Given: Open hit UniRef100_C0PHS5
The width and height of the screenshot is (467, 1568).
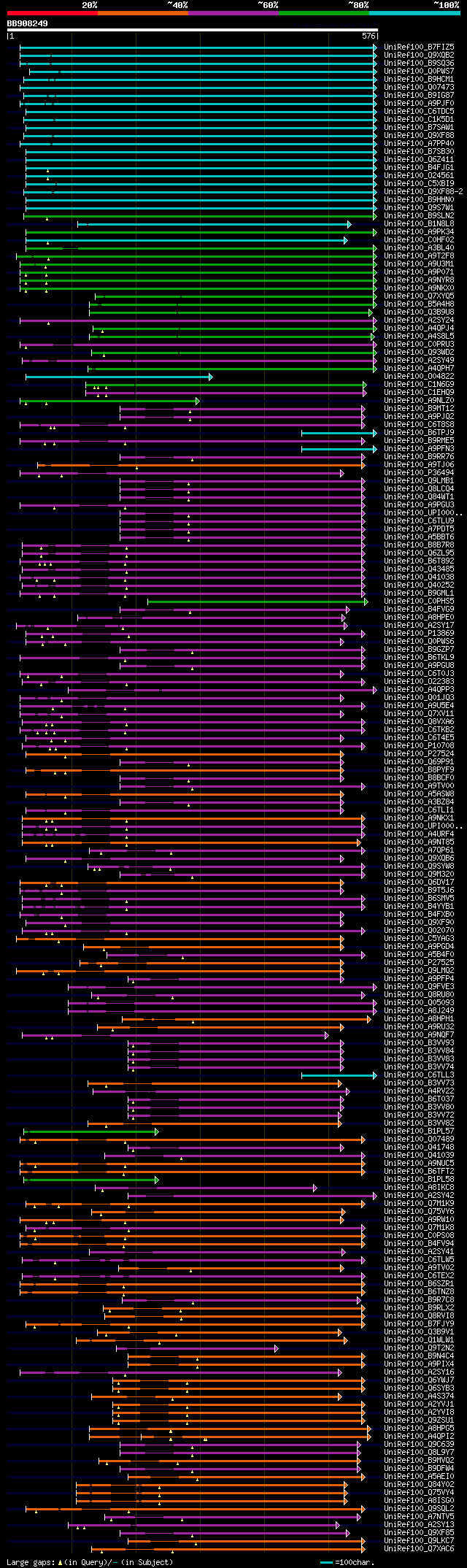Looking at the screenshot, I should 419,601.
